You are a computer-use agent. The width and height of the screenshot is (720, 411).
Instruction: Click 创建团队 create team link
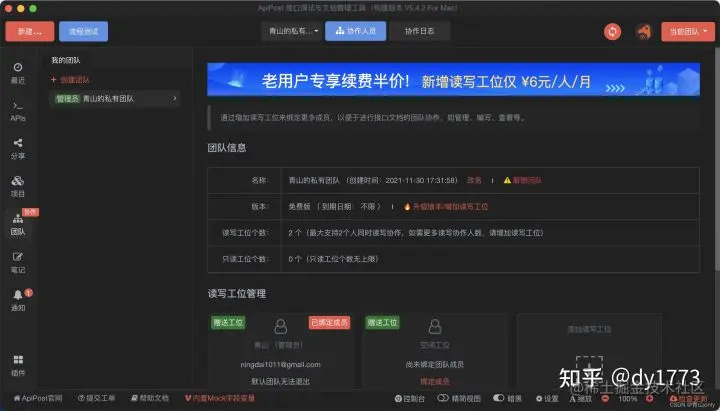[x=75, y=80]
